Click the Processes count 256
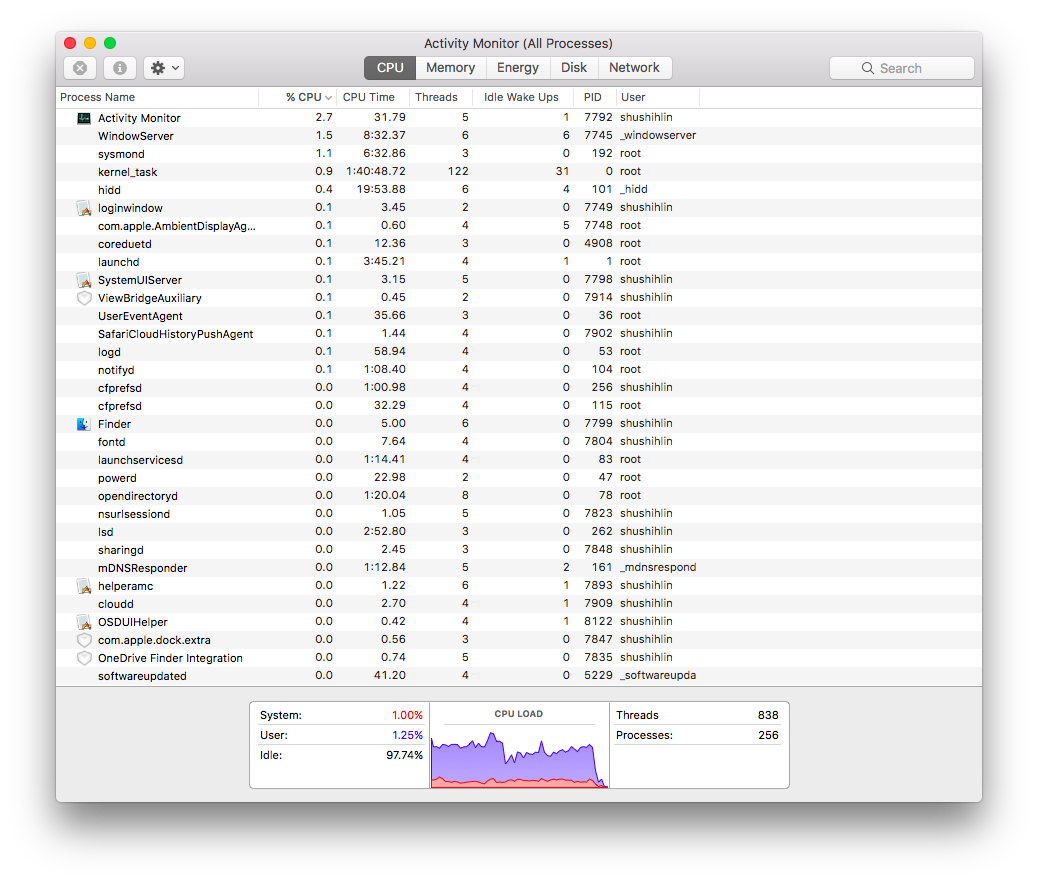1038x882 pixels. click(x=768, y=735)
